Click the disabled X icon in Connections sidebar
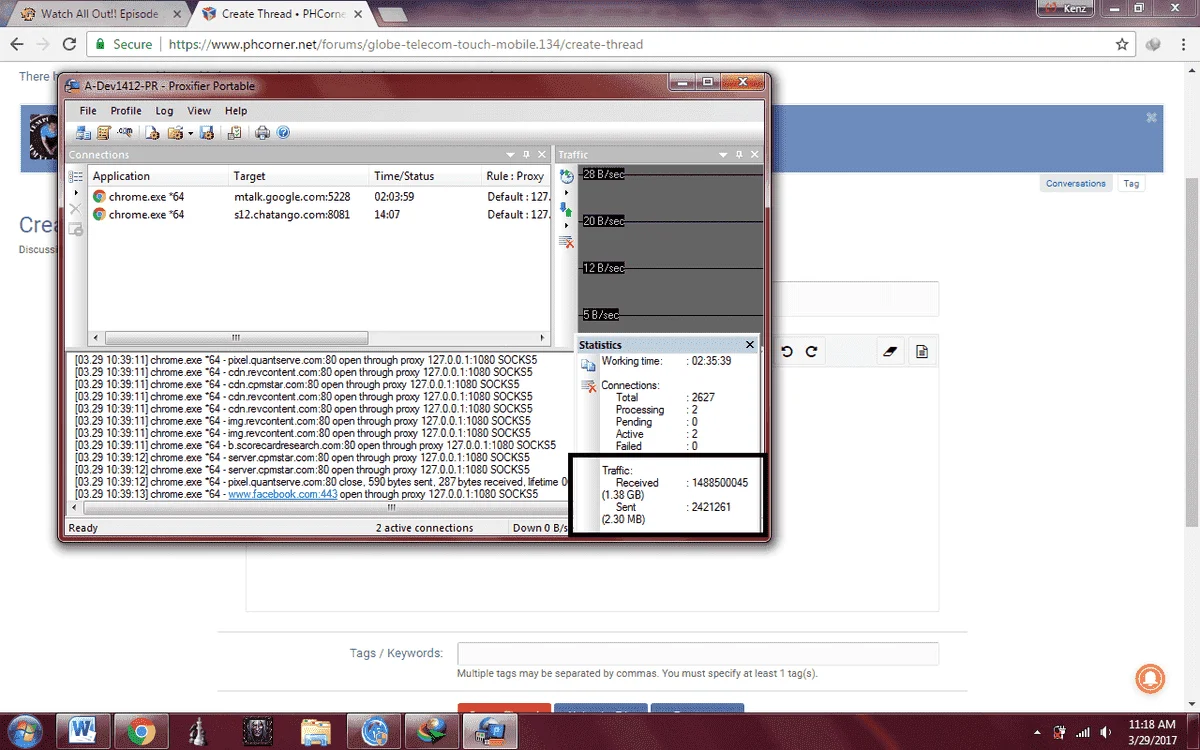The width and height of the screenshot is (1200, 750). click(75, 209)
